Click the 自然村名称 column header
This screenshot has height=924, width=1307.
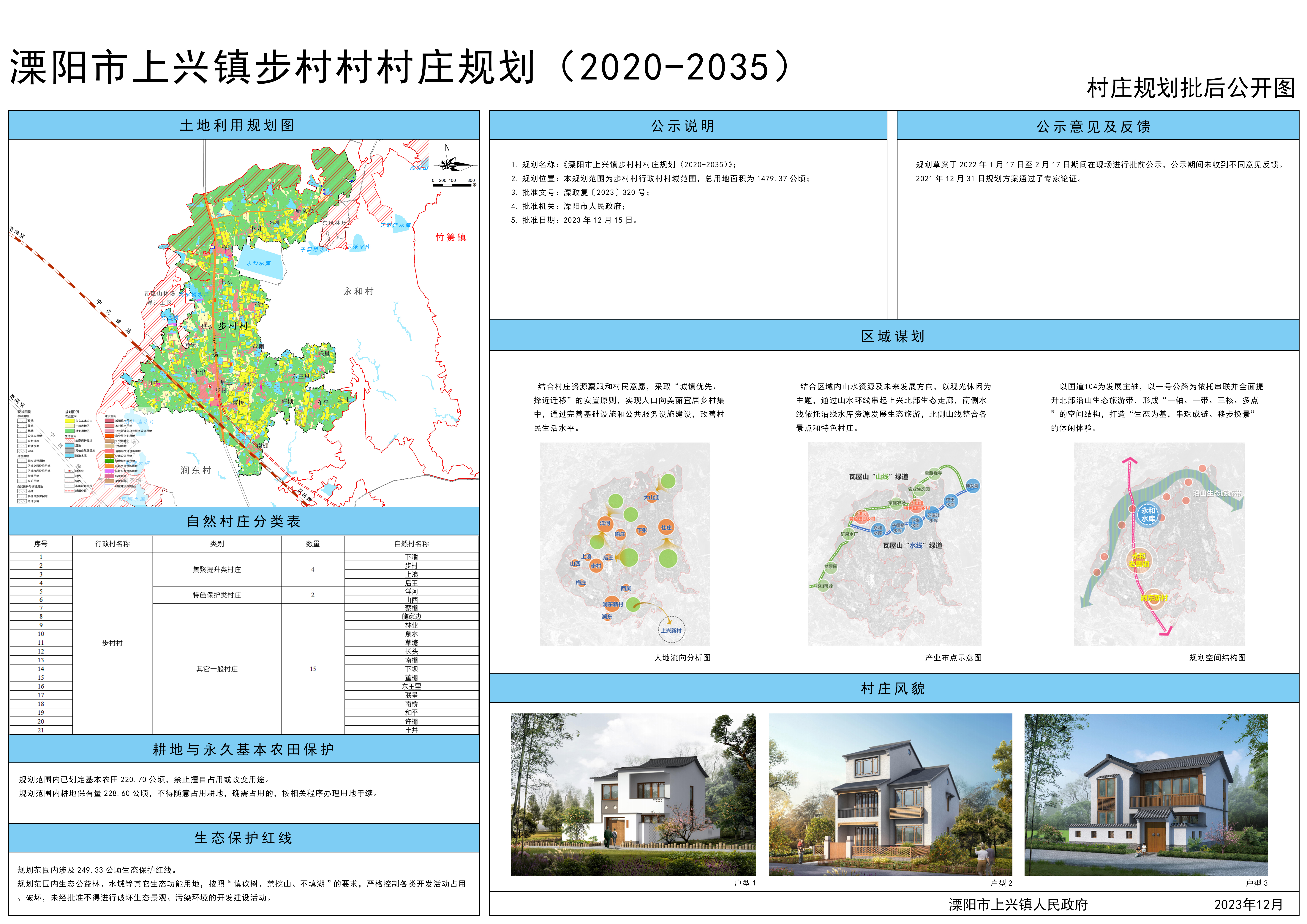(x=412, y=544)
